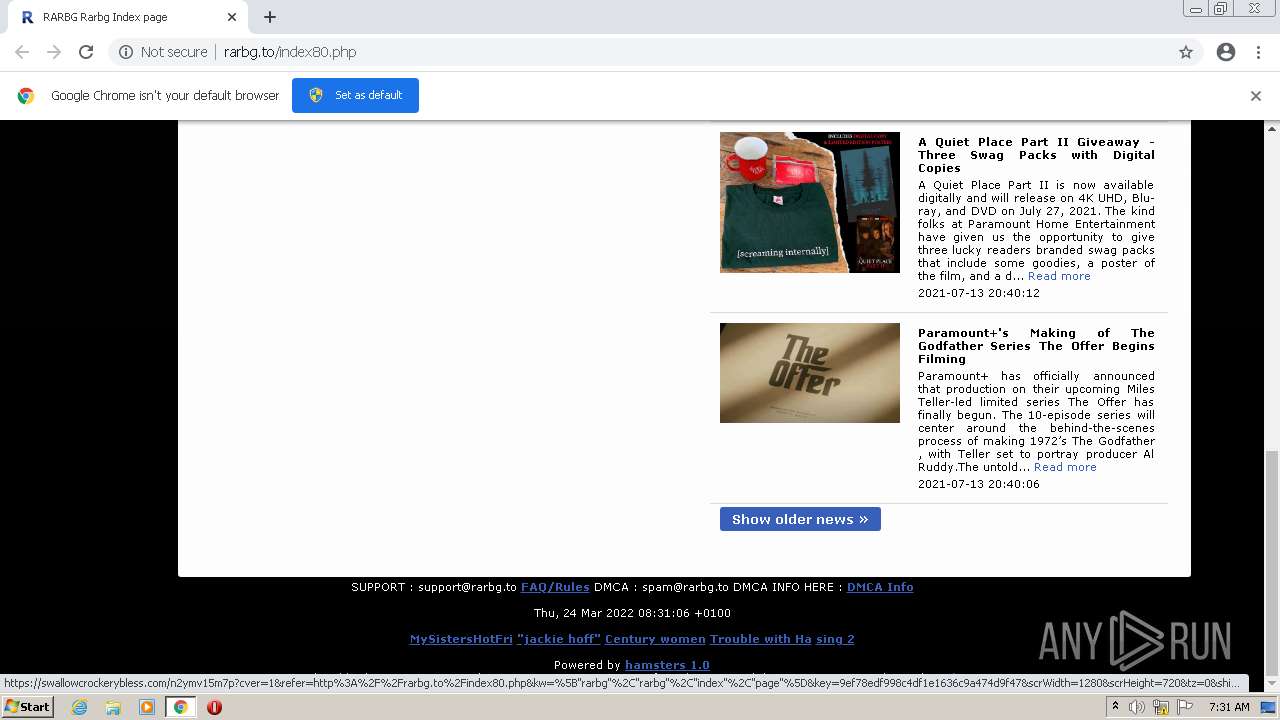Open the "jackie hoff" search link
This screenshot has width=1280, height=720.
[x=559, y=639]
